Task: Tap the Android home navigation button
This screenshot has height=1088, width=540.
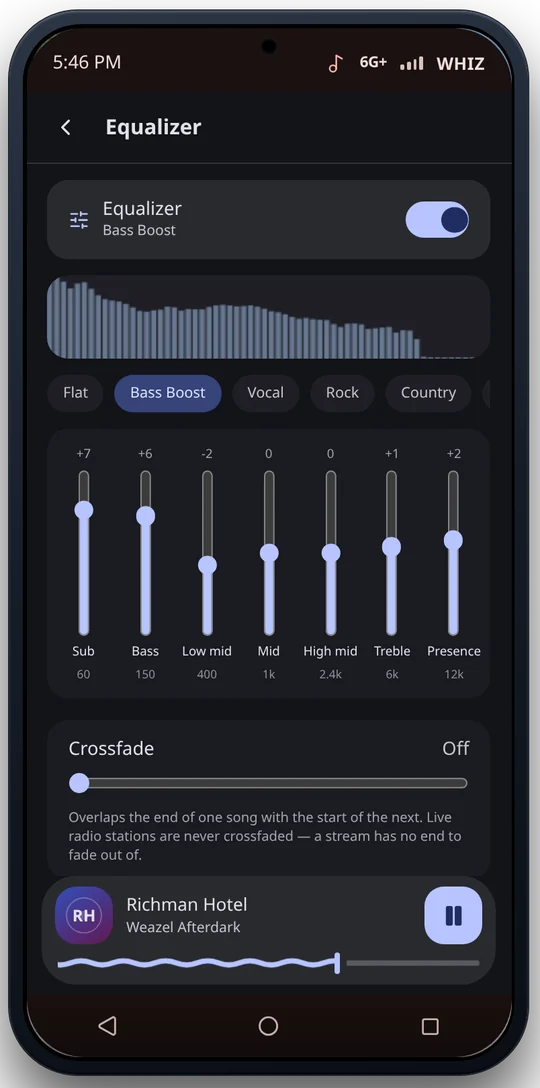Action: pos(269,1026)
